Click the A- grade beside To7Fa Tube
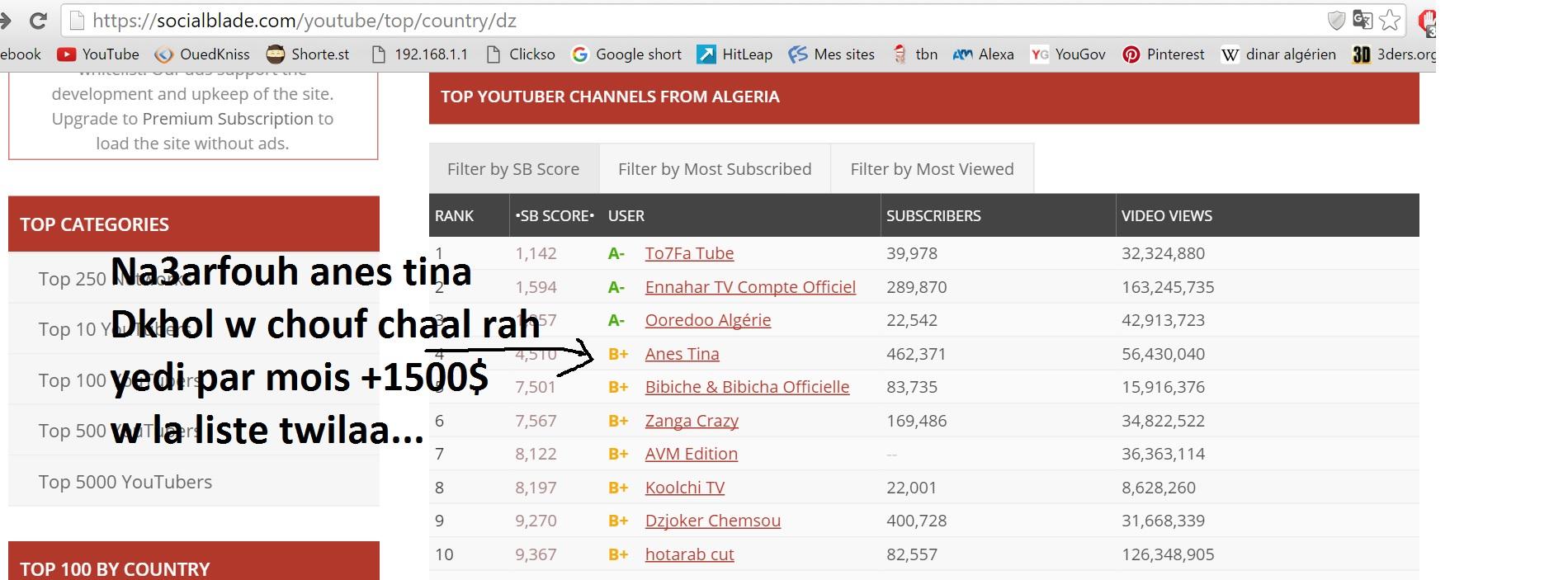1568x580 pixels. click(616, 253)
